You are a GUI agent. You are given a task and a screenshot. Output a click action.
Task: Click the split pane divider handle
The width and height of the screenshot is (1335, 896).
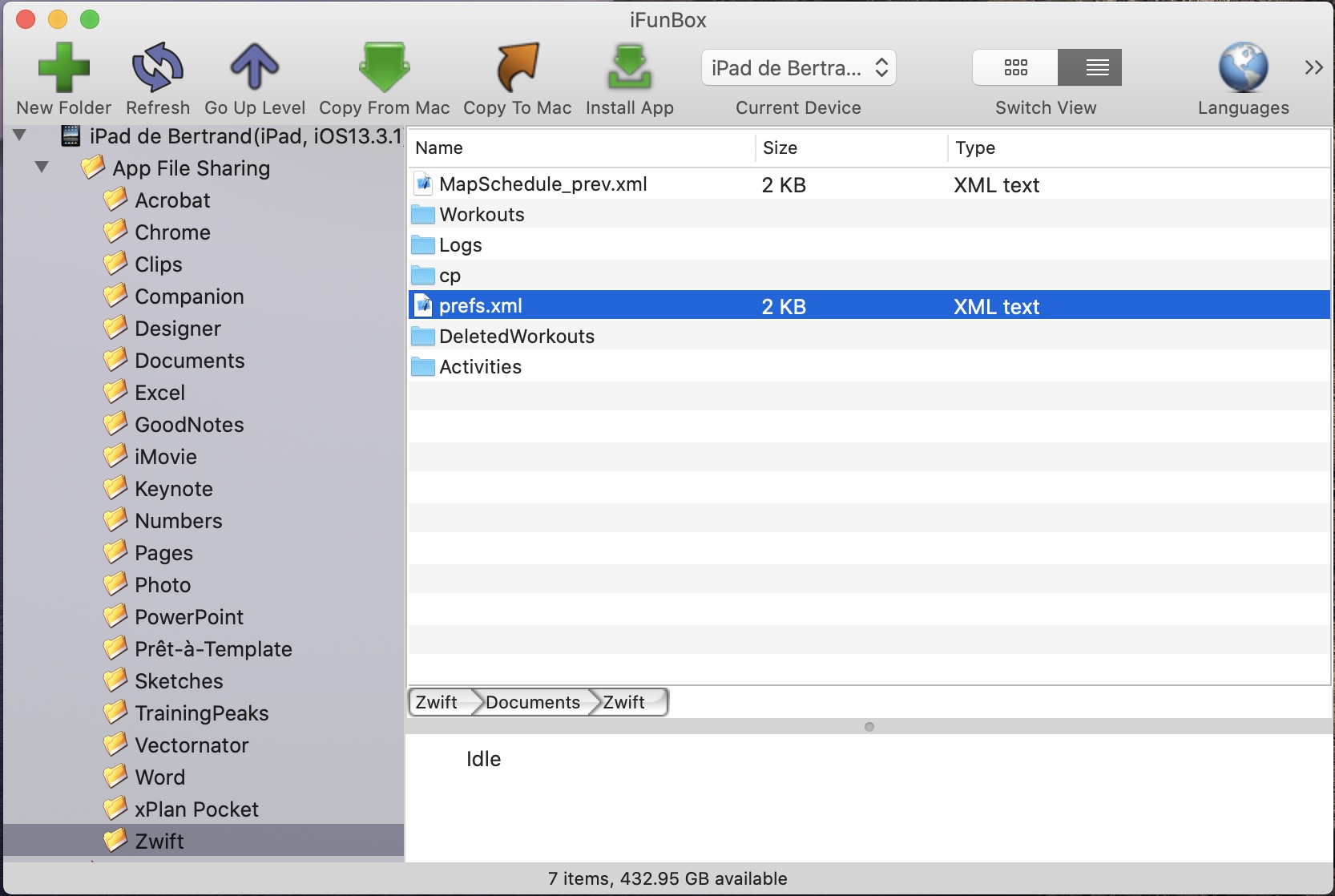tap(869, 727)
